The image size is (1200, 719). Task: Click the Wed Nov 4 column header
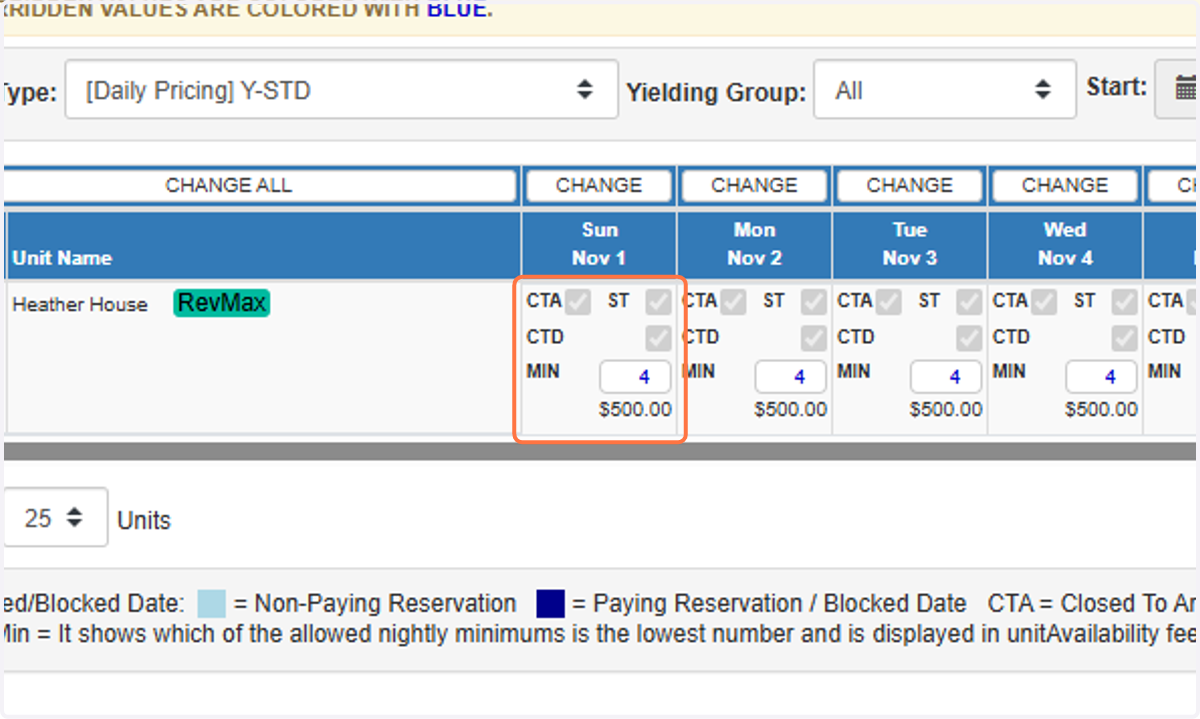point(1065,244)
